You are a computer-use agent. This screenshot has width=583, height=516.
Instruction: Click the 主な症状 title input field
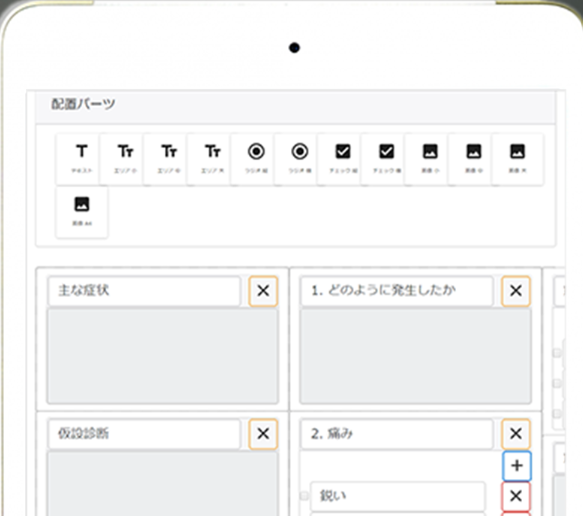pyautogui.click(x=144, y=291)
